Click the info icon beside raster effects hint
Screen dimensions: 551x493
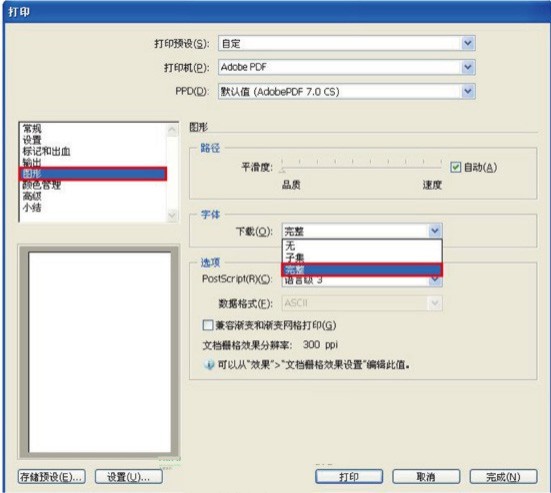209,365
